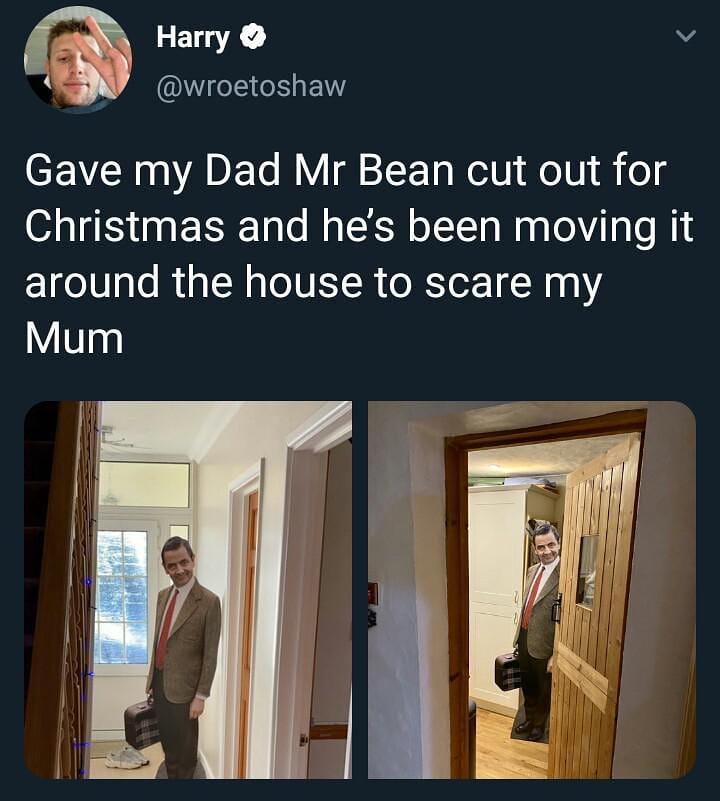Open Harry's profile picture avatar
720x801 pixels.
click(x=78, y=60)
